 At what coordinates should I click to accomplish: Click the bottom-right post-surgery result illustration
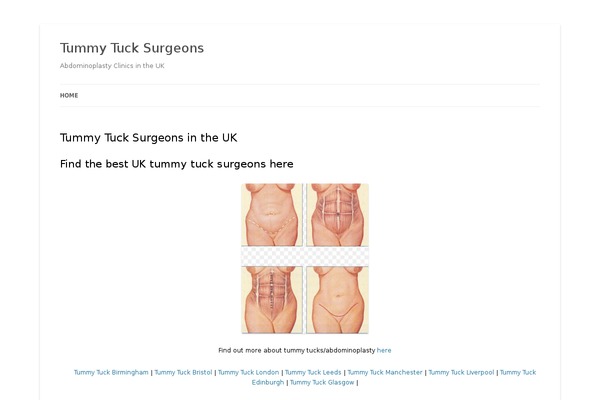tap(338, 300)
